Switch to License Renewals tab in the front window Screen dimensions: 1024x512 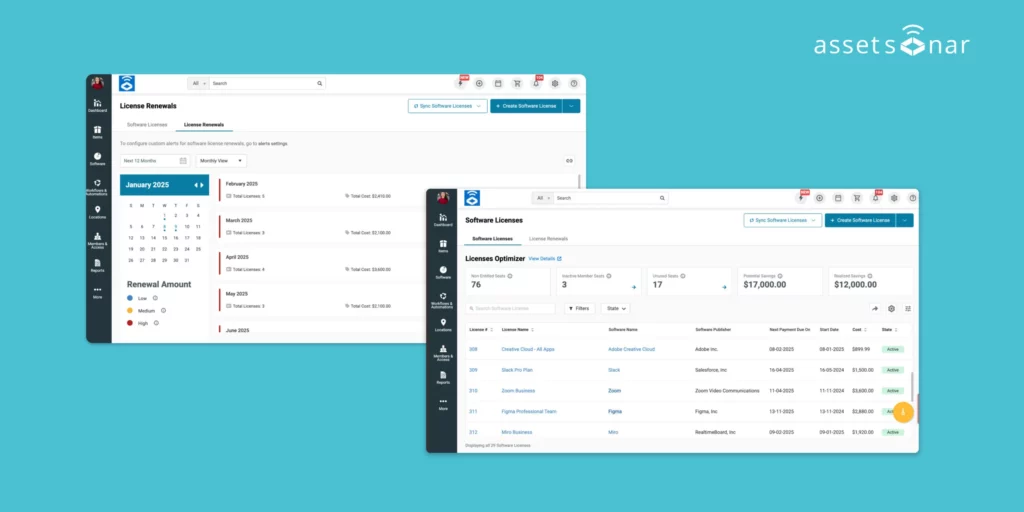point(548,239)
